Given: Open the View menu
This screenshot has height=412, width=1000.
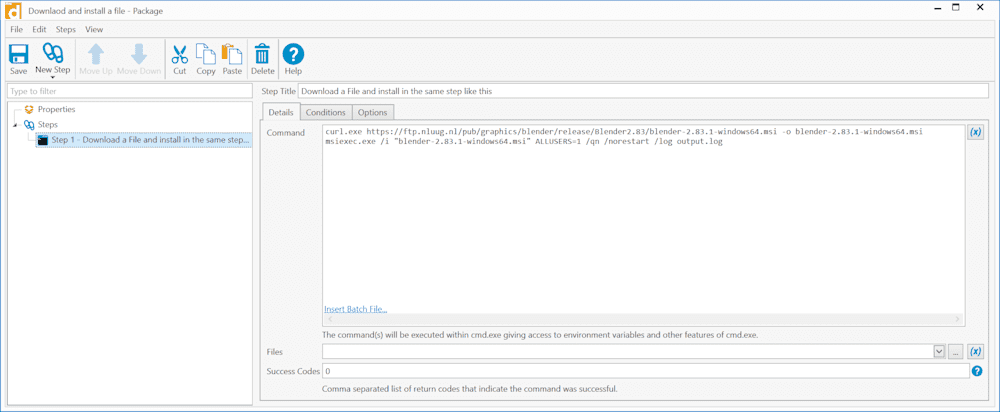Looking at the screenshot, I should click(94, 29).
